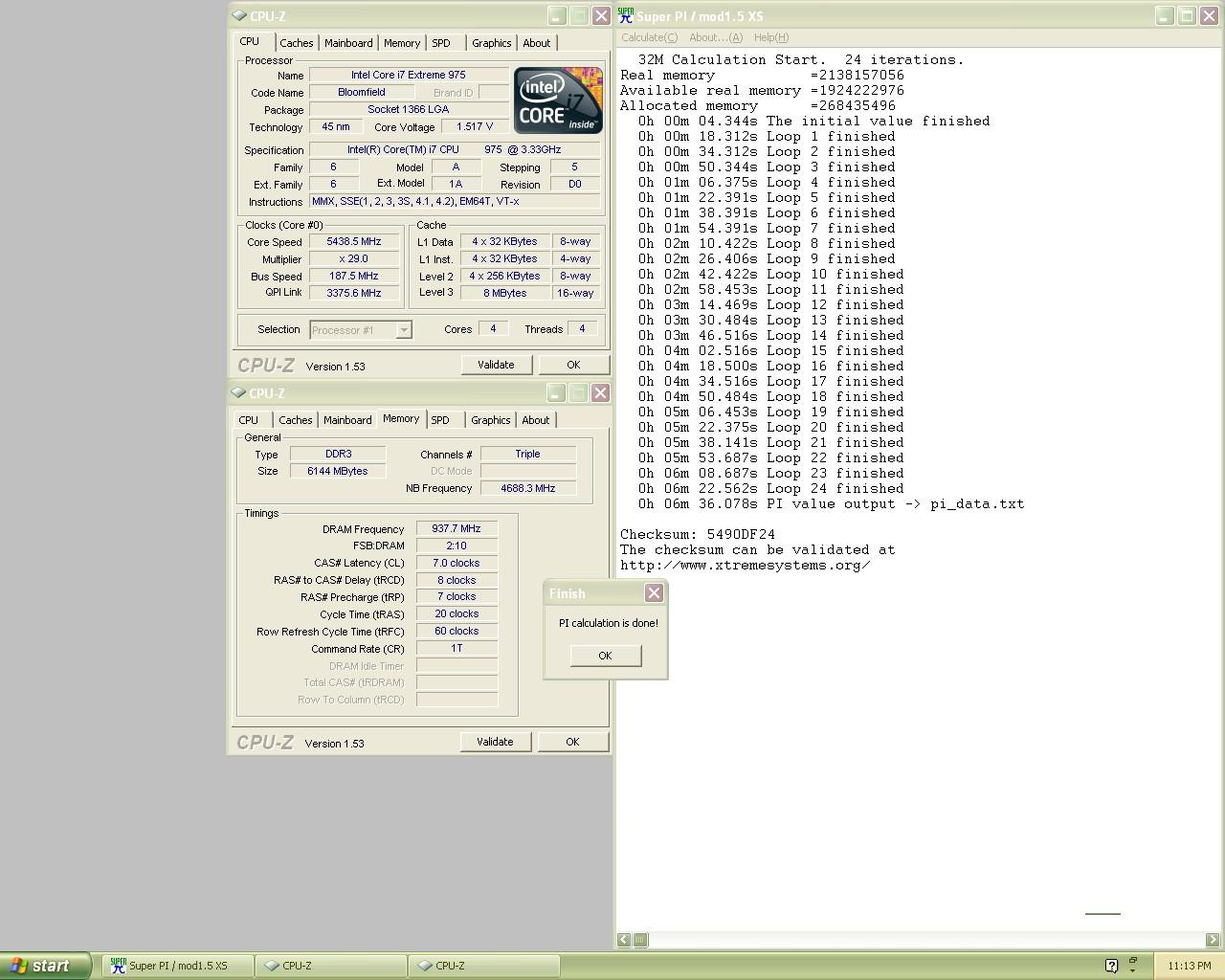Switch to SPD tab in top CPU-Z
This screenshot has width=1225, height=980.
(x=441, y=43)
